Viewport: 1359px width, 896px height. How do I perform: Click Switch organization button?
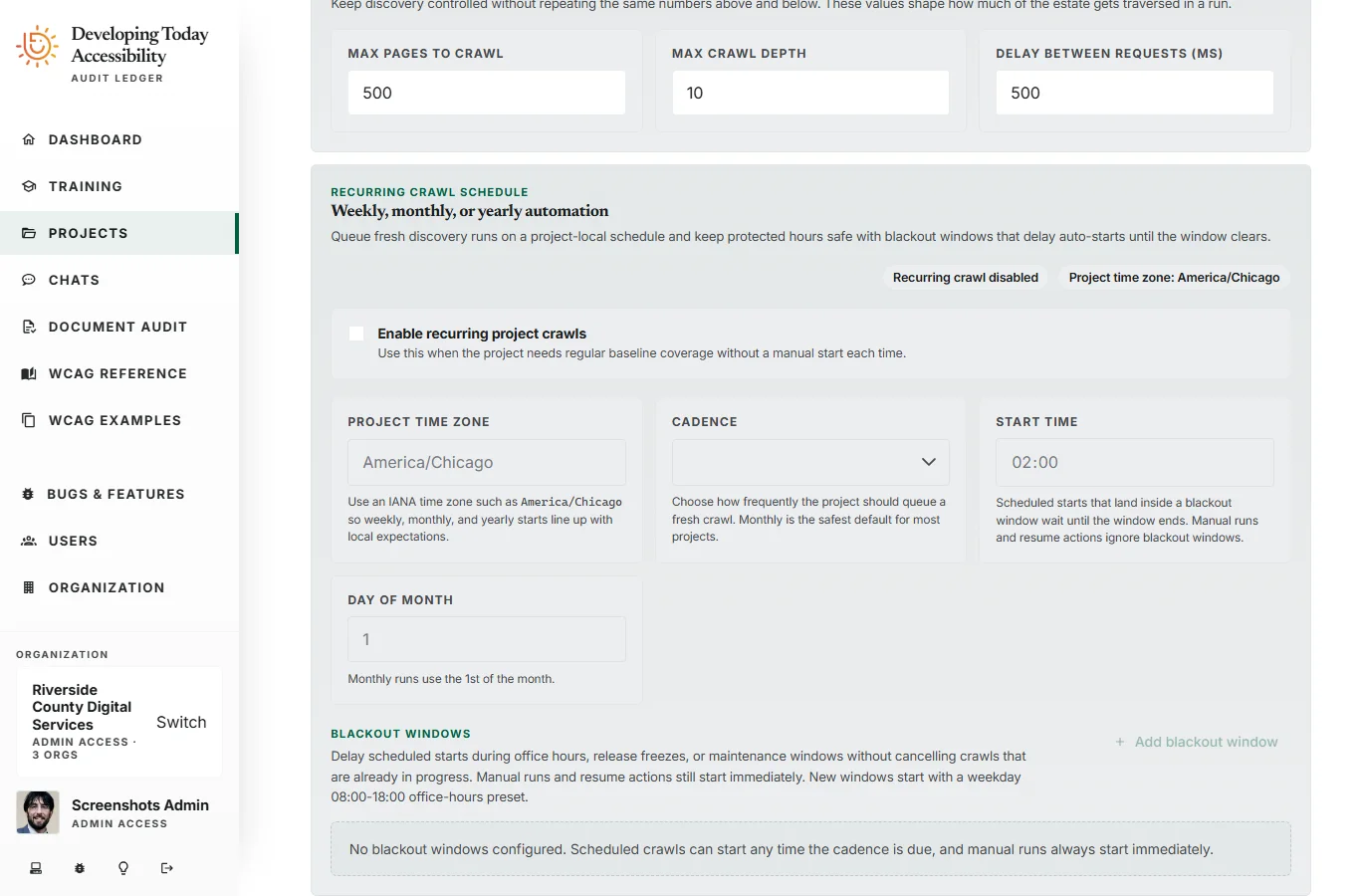point(181,722)
